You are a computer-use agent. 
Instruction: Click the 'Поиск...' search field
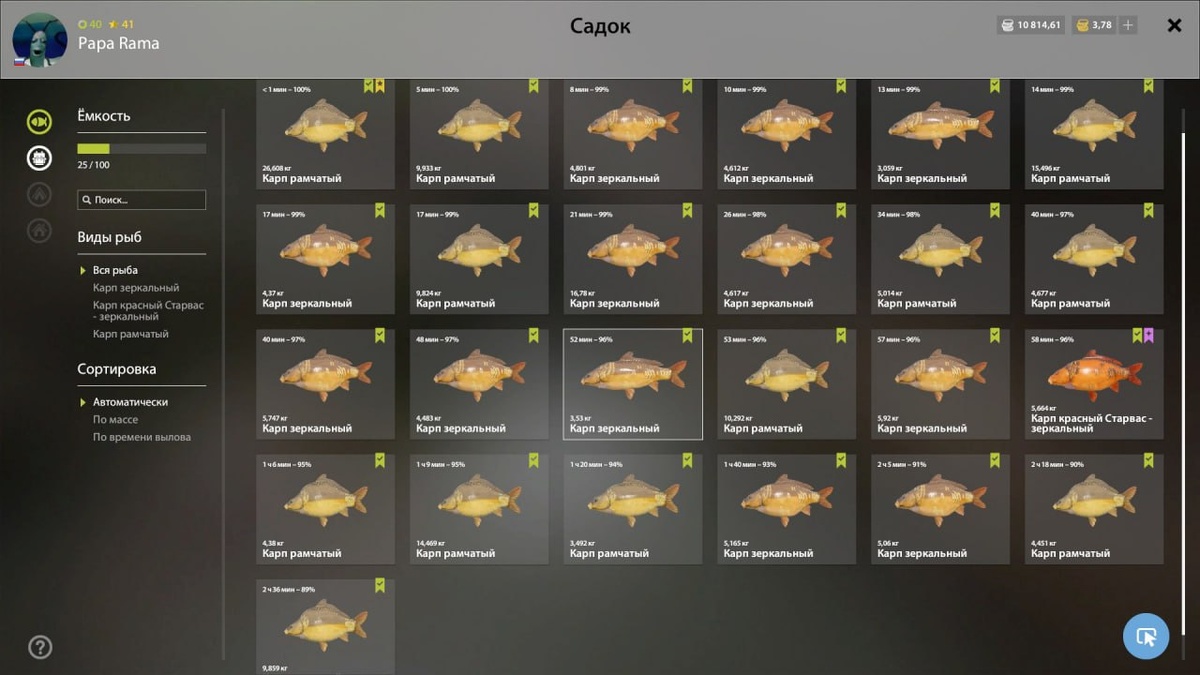[x=142, y=200]
